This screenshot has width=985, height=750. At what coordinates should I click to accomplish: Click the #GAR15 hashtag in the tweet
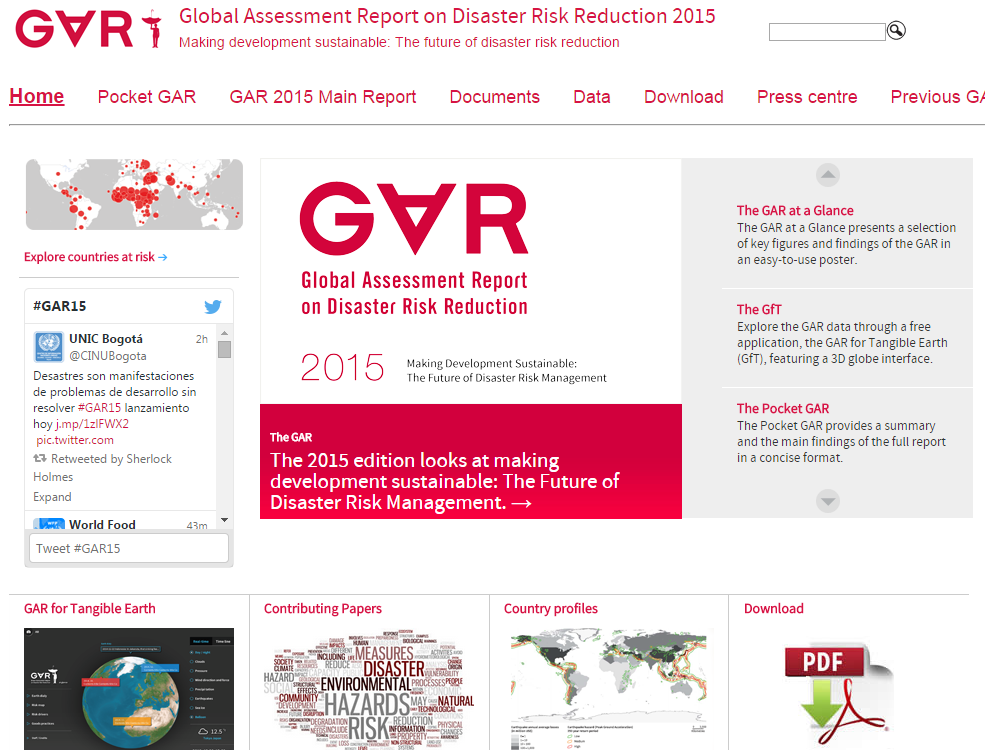(x=99, y=408)
